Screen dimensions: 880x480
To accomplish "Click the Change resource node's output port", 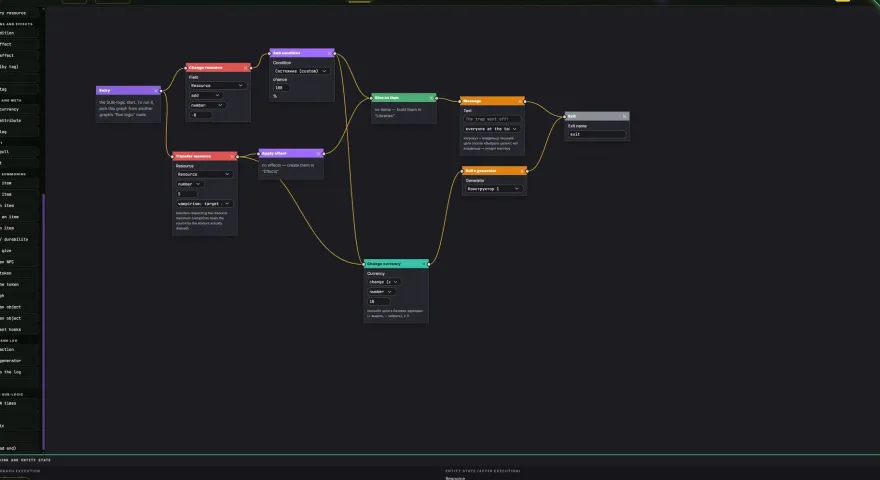I will point(251,67).
